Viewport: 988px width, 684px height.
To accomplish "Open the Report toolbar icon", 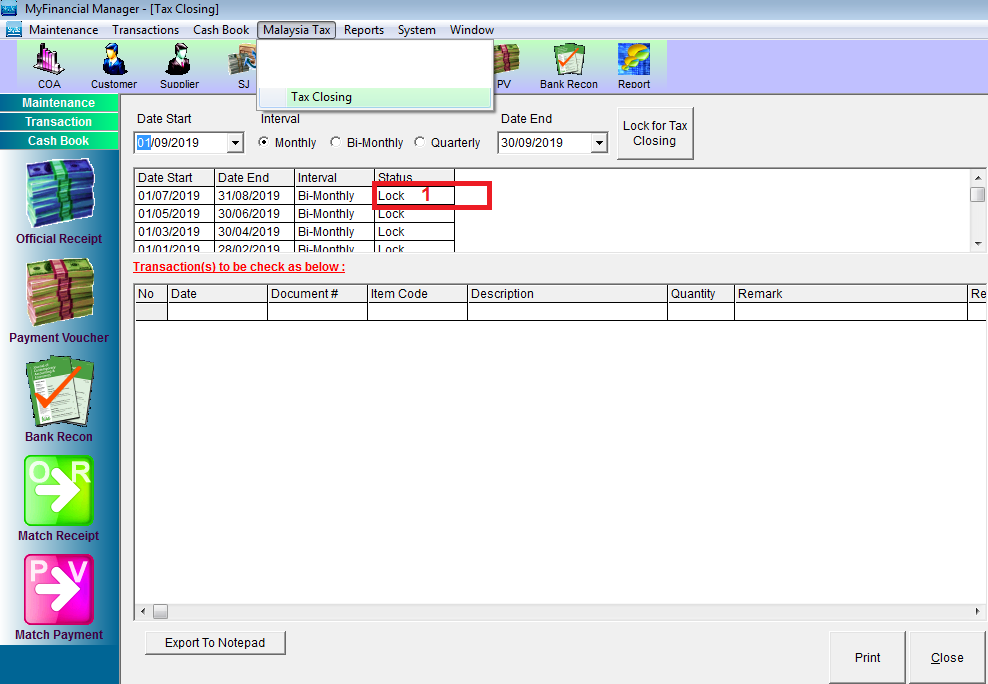I will point(633,66).
